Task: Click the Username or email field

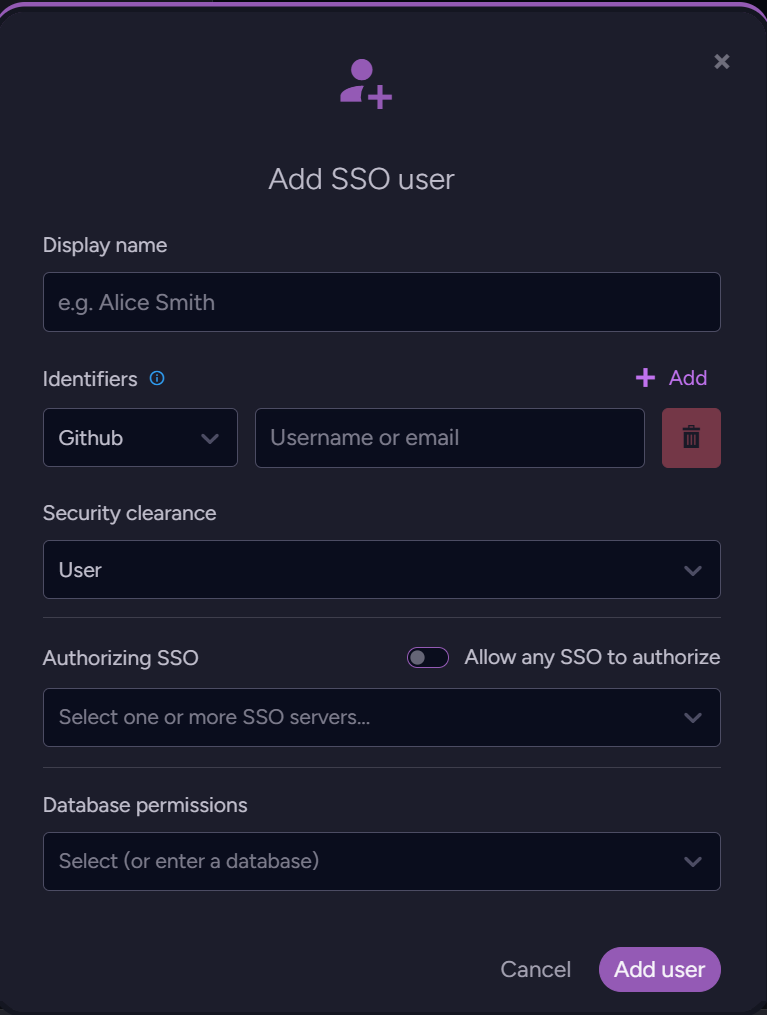Action: 450,438
